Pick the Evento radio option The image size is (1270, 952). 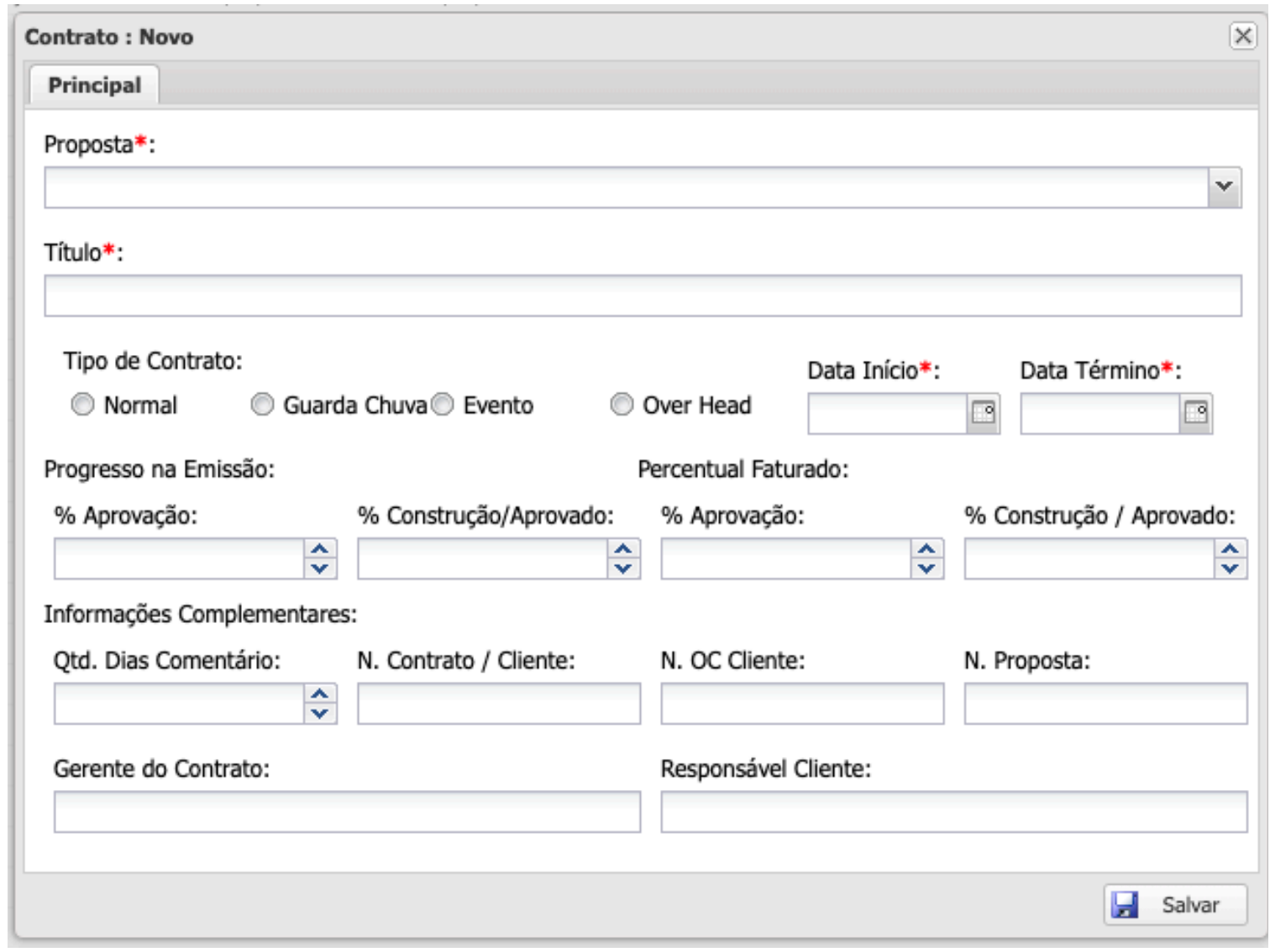coord(443,405)
